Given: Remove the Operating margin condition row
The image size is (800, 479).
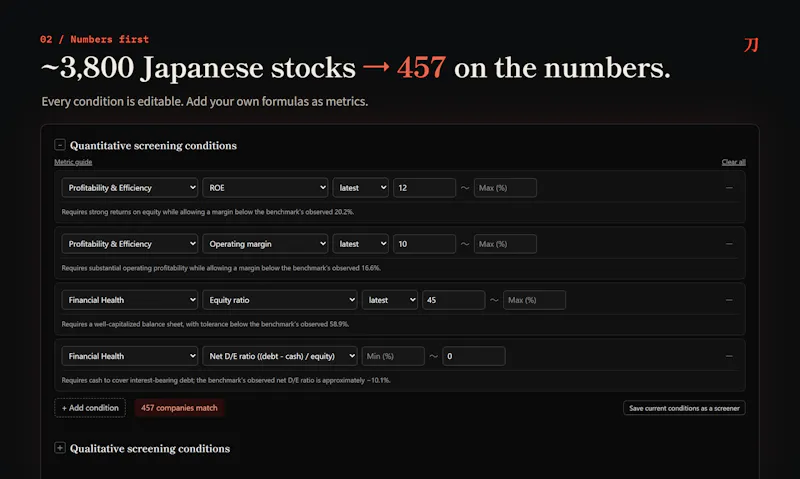Looking at the screenshot, I should [729, 244].
